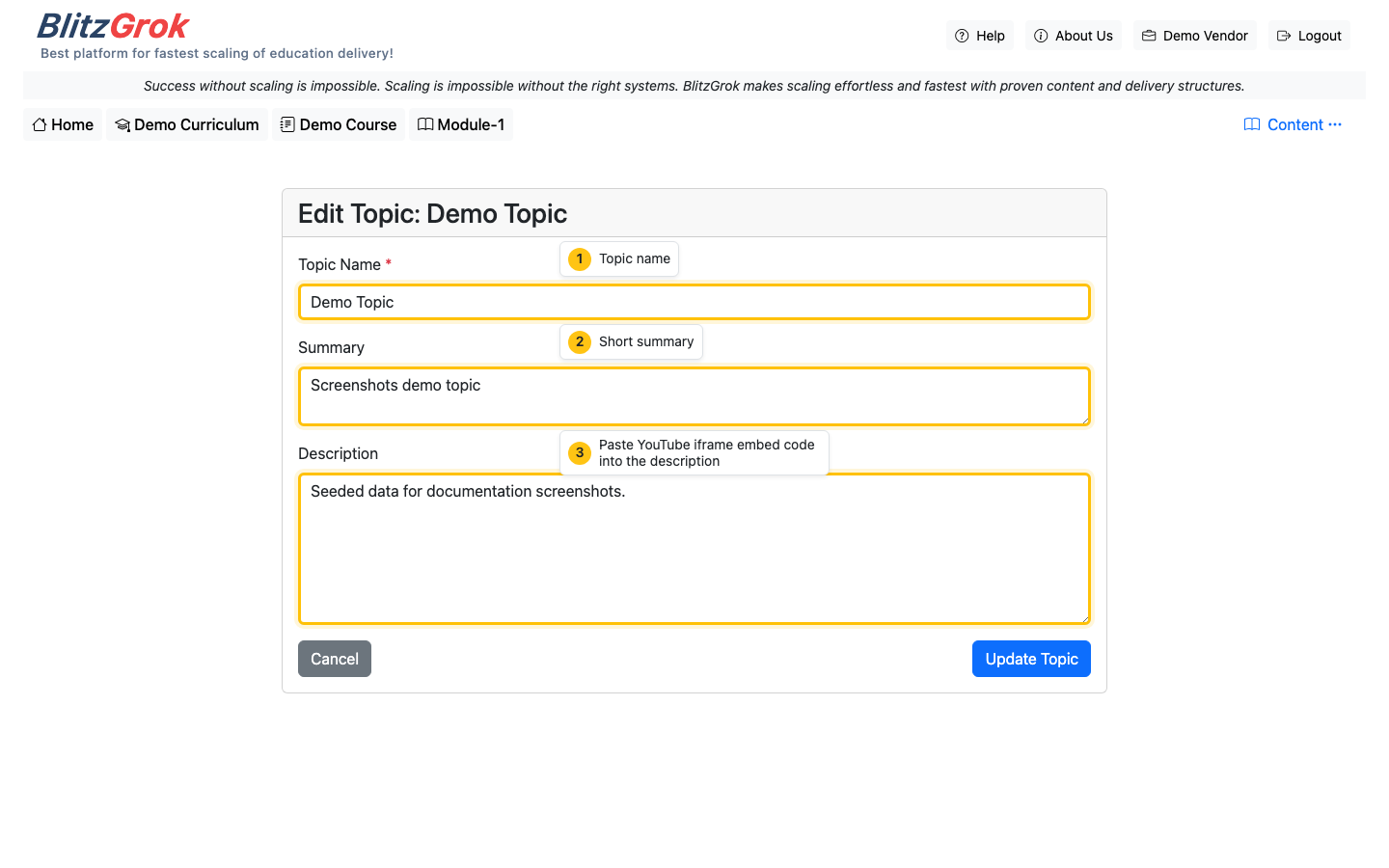Click the Help question mark icon
Screen dimensions: 1389x868
pos(961,35)
